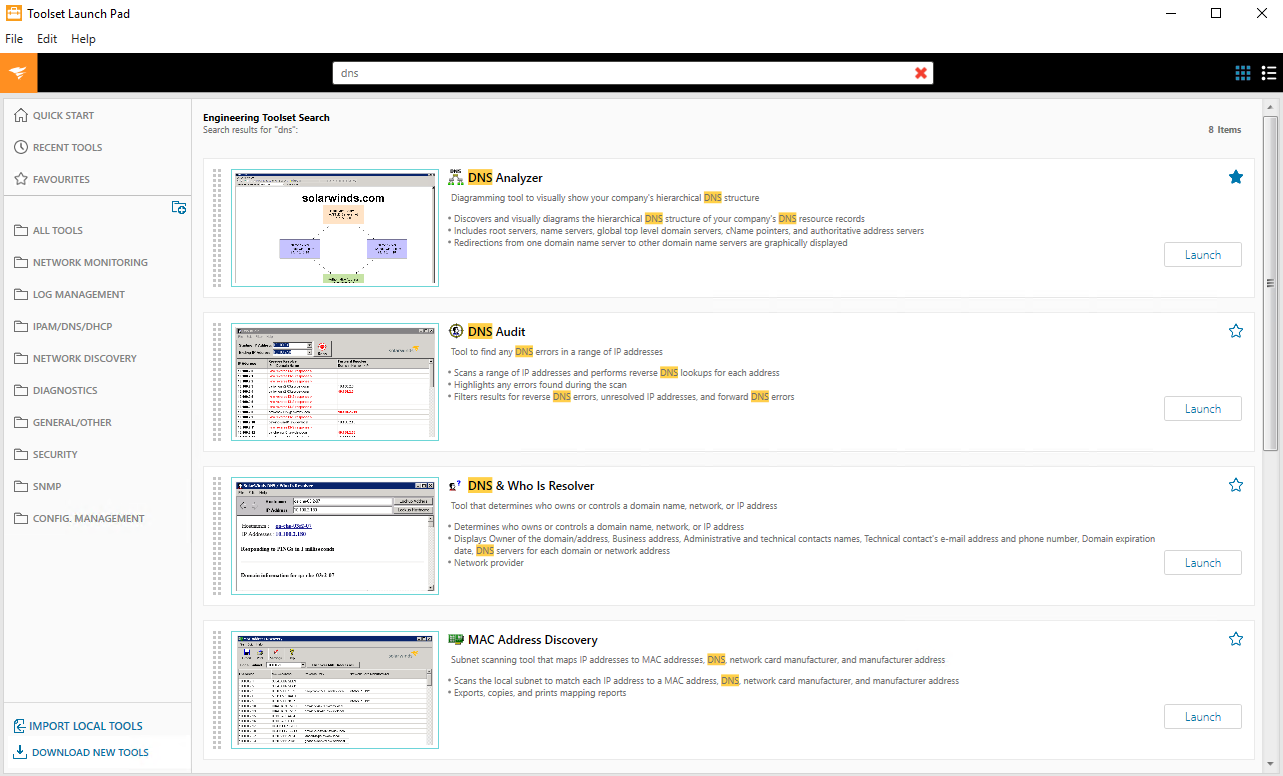Open the SNMP tools folder

click(x=47, y=487)
